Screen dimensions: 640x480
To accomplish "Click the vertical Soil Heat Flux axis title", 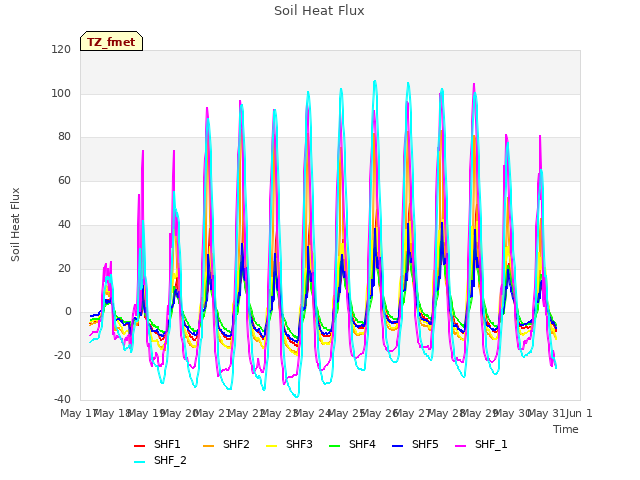I will click(x=15, y=224).
